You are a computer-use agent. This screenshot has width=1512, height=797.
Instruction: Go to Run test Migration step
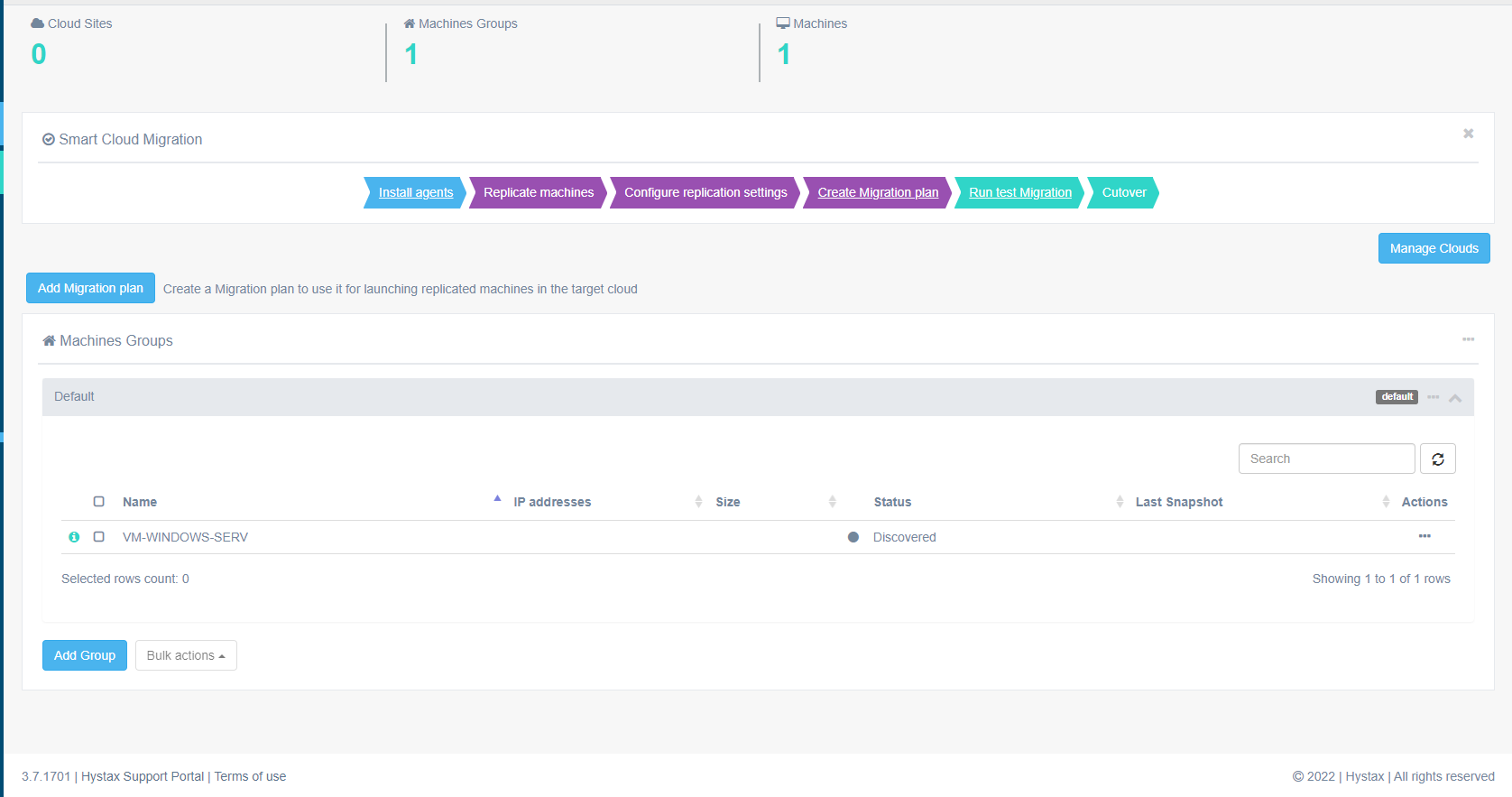pyautogui.click(x=1019, y=192)
